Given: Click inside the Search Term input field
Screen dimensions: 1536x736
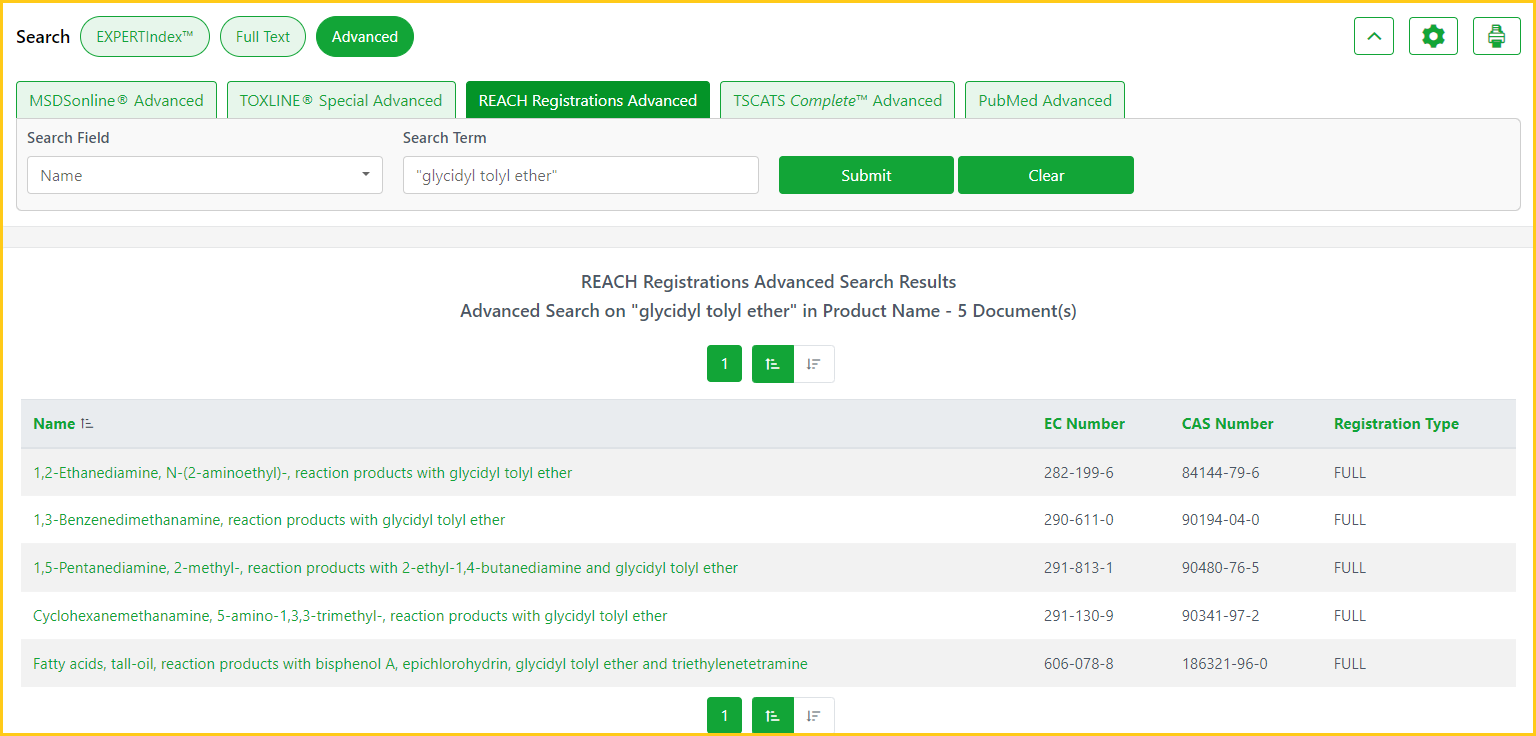Looking at the screenshot, I should [580, 175].
